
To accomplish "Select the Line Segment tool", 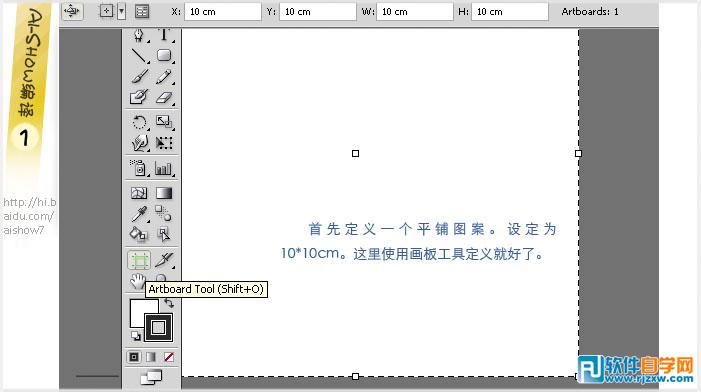I will 139,56.
